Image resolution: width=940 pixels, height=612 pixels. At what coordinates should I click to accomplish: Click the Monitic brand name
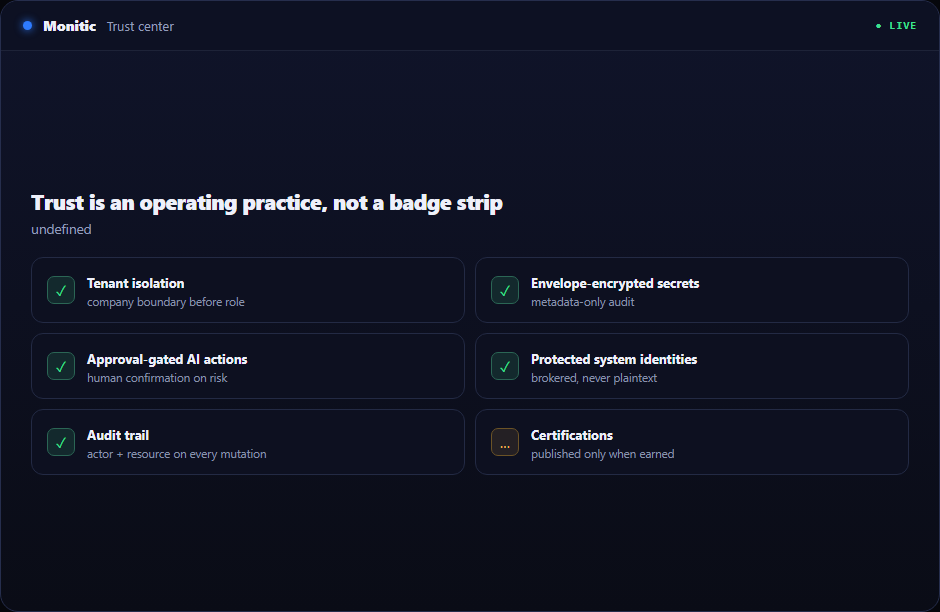point(70,26)
